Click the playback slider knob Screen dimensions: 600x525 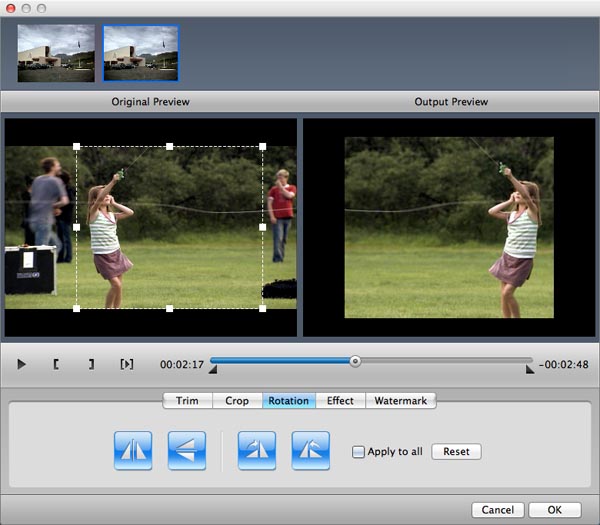(355, 361)
